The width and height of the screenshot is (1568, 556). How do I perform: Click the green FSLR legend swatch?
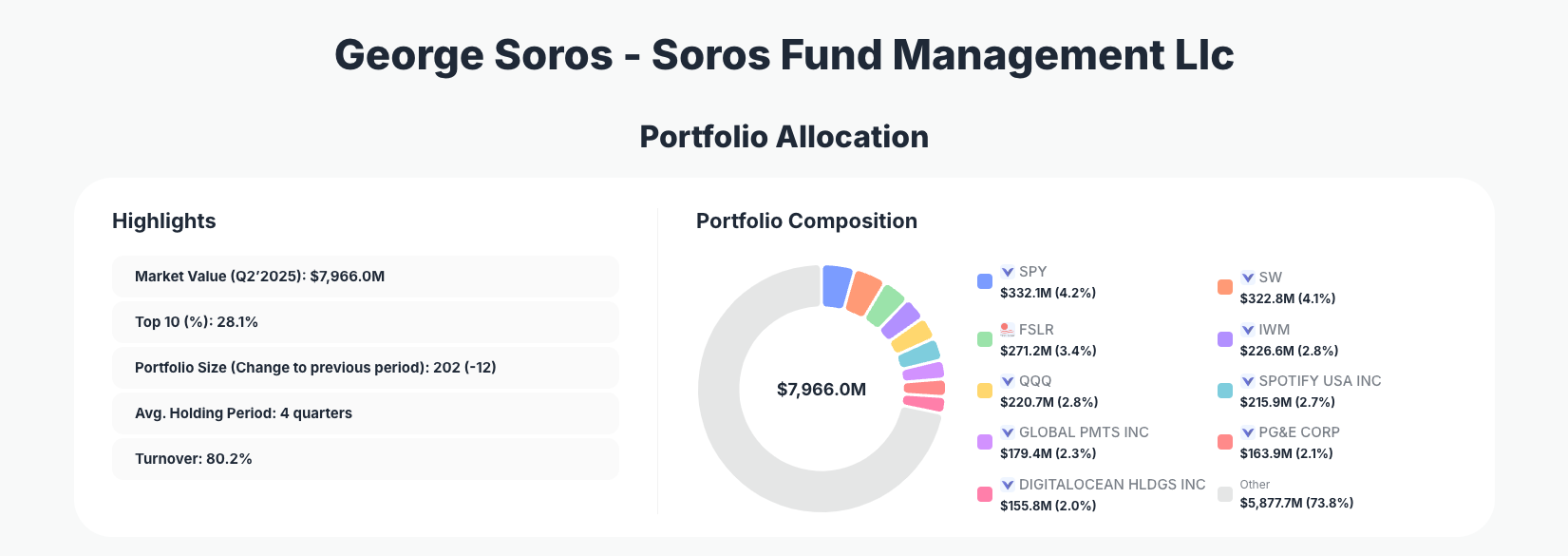click(985, 339)
